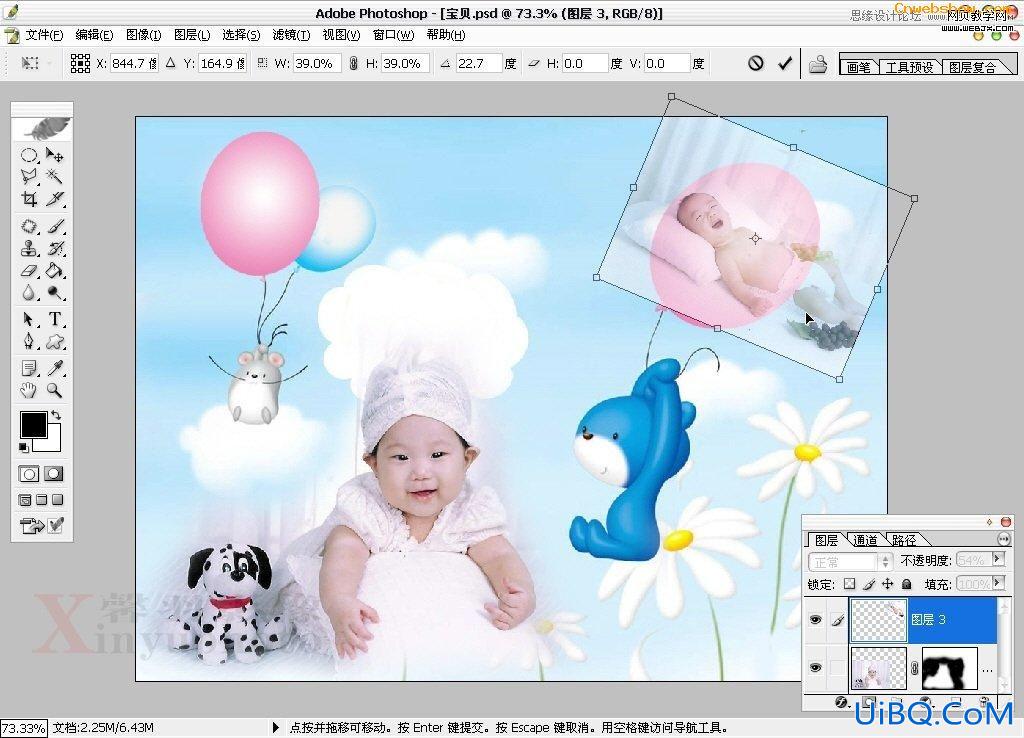Open the 图像(I) menu
The image size is (1024, 738).
point(143,35)
